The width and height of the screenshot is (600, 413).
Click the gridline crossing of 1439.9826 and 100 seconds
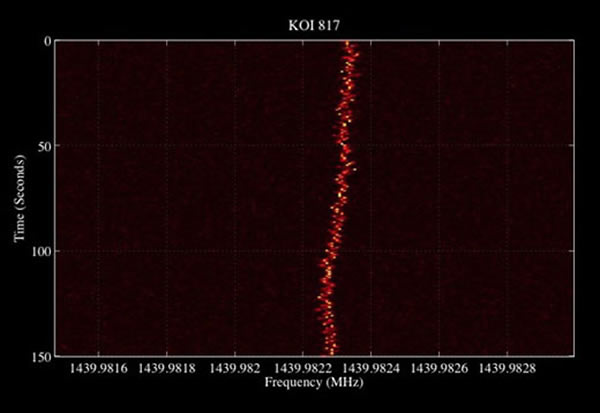pos(440,251)
